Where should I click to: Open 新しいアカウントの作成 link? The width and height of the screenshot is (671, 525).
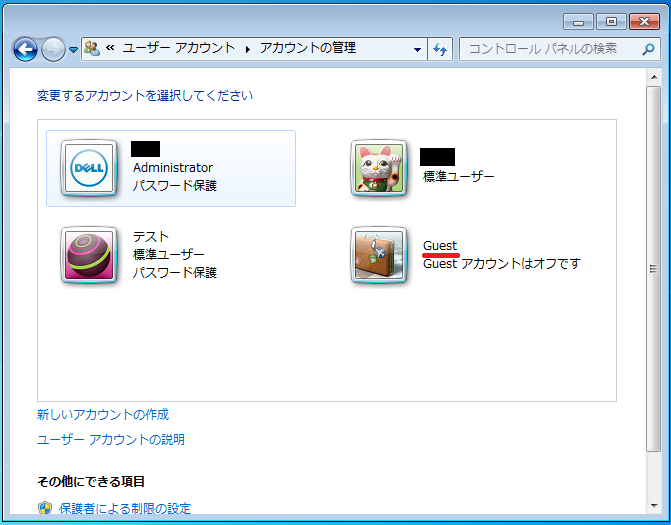[103, 414]
